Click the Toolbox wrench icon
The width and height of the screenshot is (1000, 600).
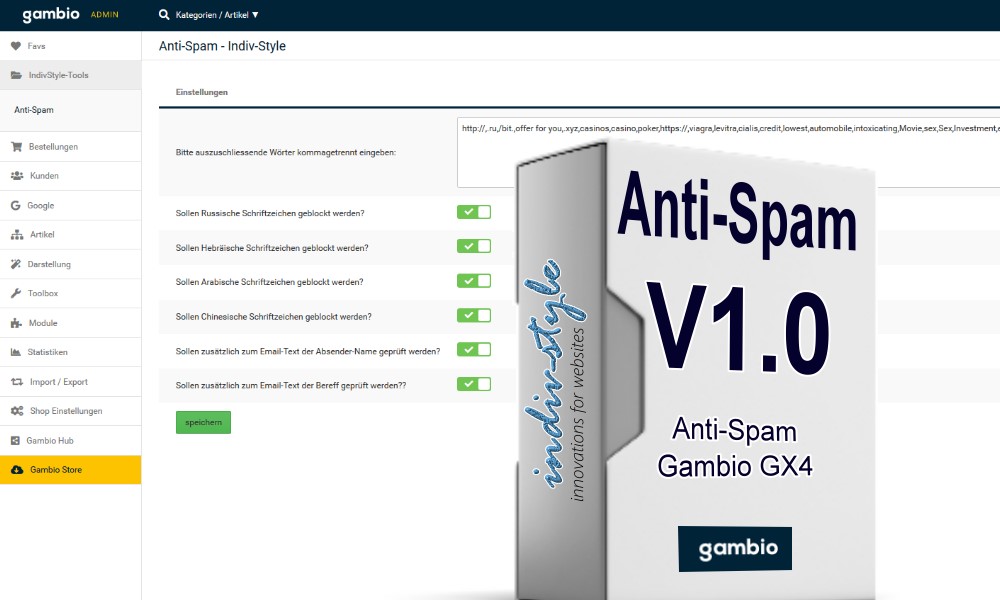(16, 293)
